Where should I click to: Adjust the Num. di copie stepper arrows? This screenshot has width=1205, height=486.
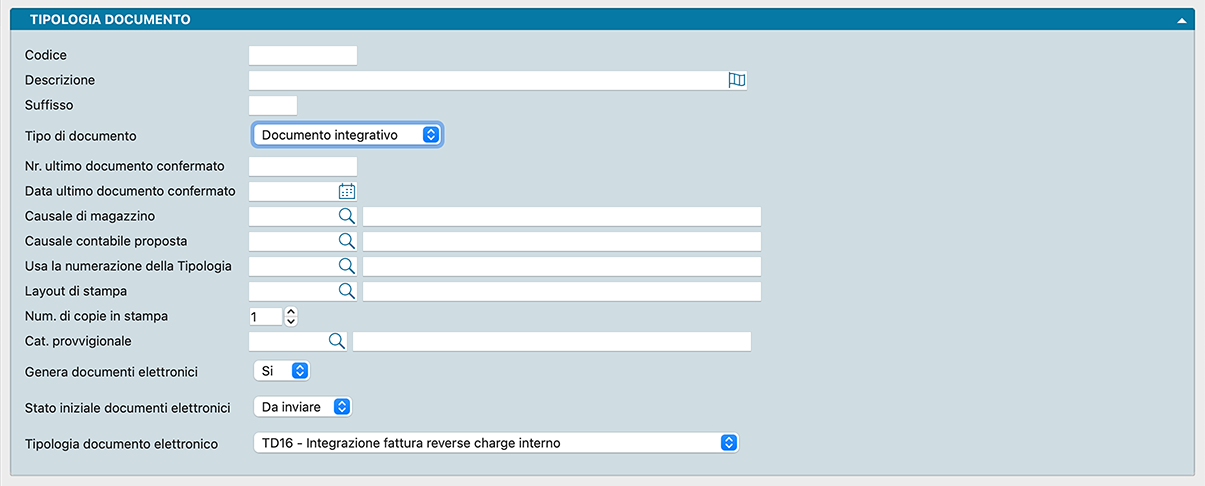point(291,316)
